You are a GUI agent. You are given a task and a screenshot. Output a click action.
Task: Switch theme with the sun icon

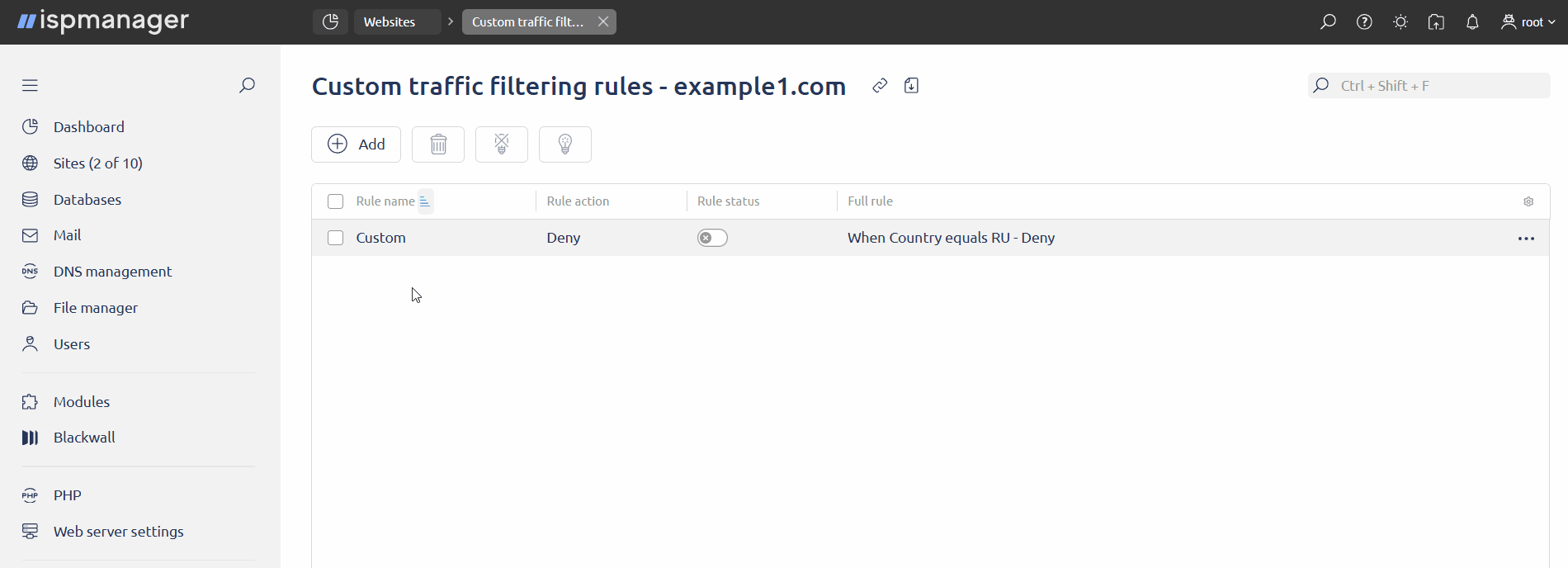click(x=1400, y=22)
